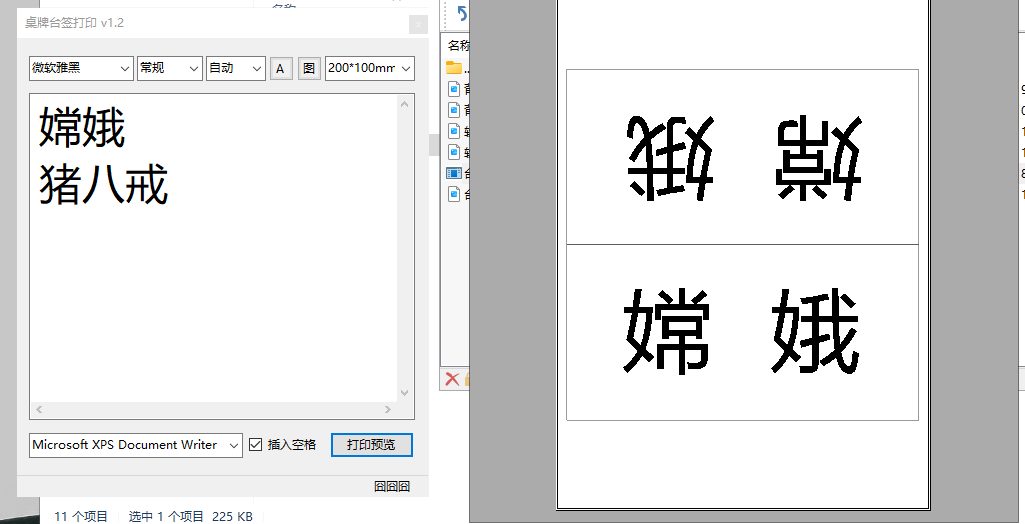The width and height of the screenshot is (1025, 524).
Task: Open the 微软雅黑 font dropdown
Action: click(81, 68)
